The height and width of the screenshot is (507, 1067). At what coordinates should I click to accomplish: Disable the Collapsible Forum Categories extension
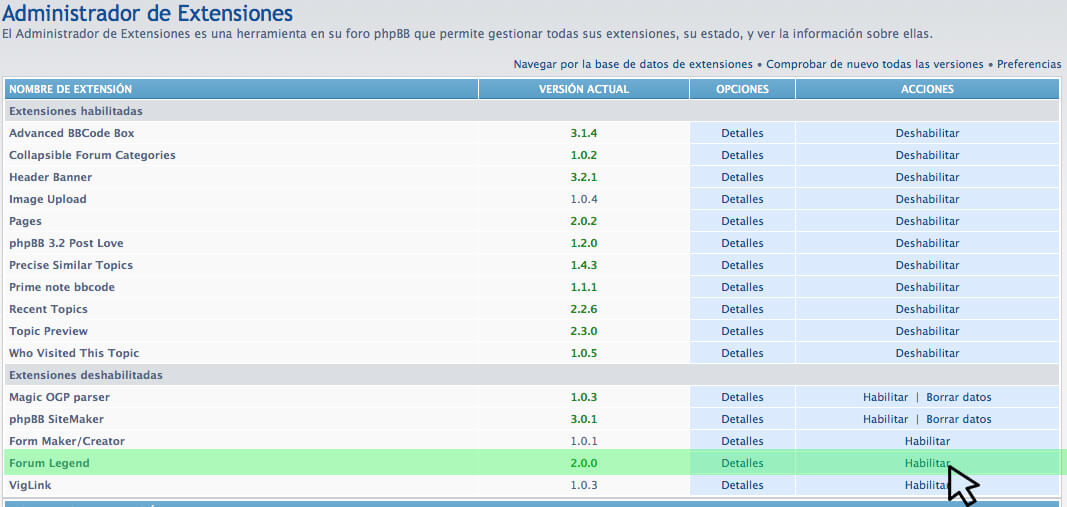[x=927, y=155]
